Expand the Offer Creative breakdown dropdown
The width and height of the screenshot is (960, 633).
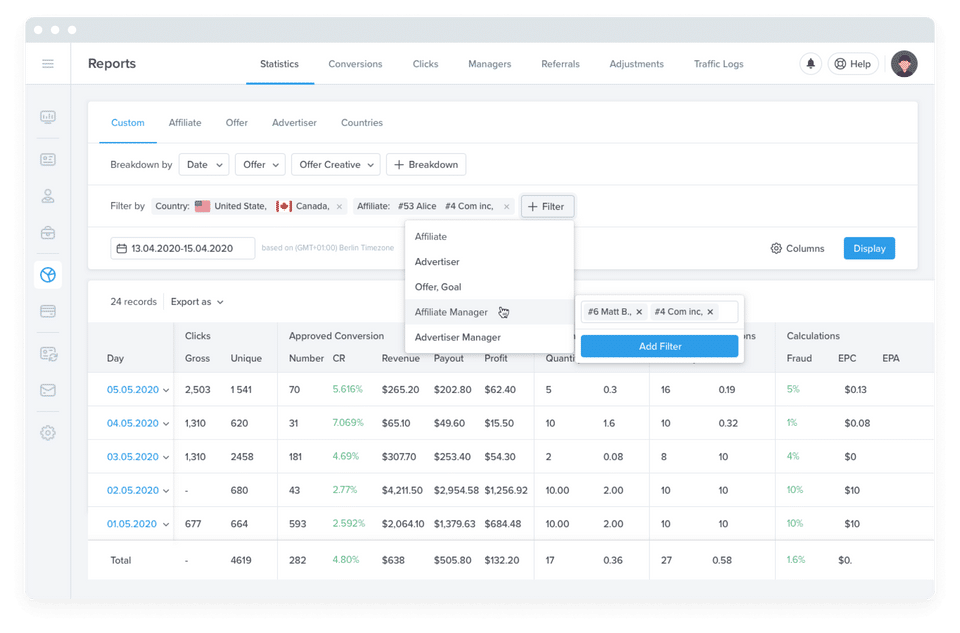point(337,165)
